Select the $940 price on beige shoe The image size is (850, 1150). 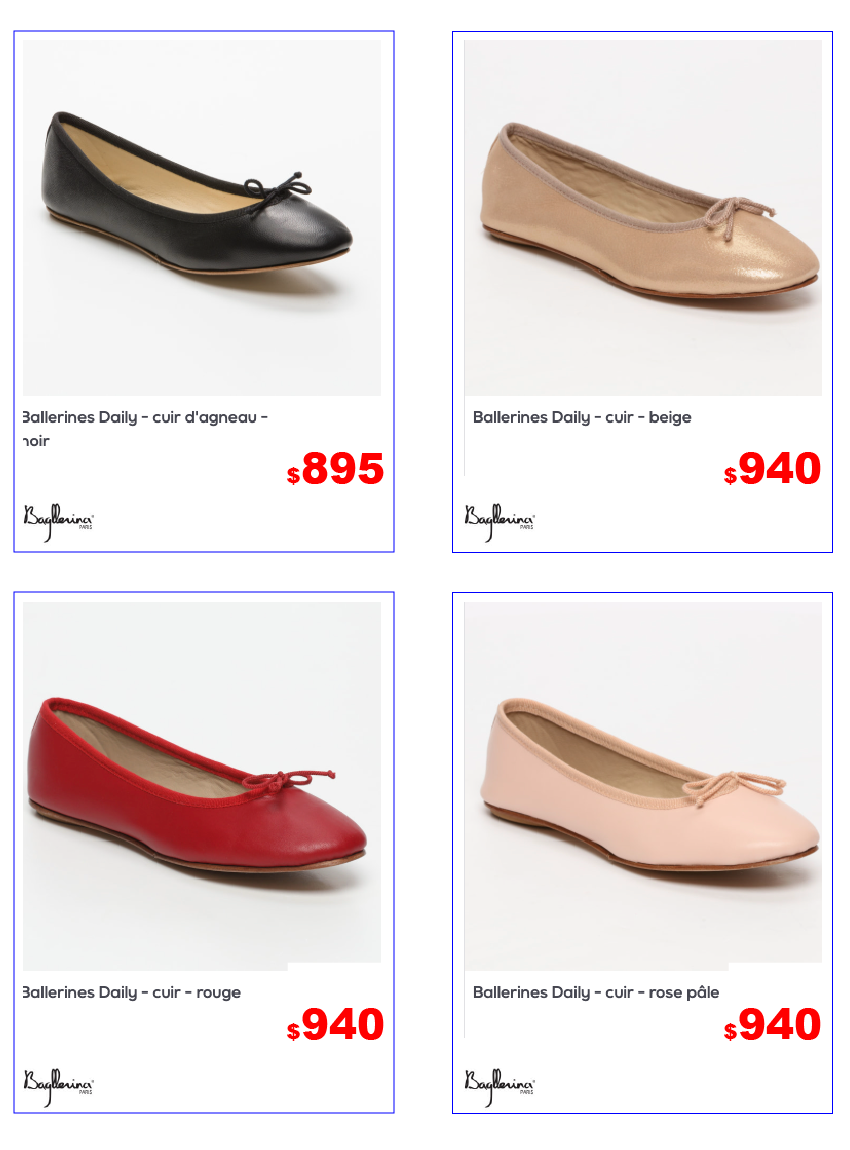click(x=772, y=469)
